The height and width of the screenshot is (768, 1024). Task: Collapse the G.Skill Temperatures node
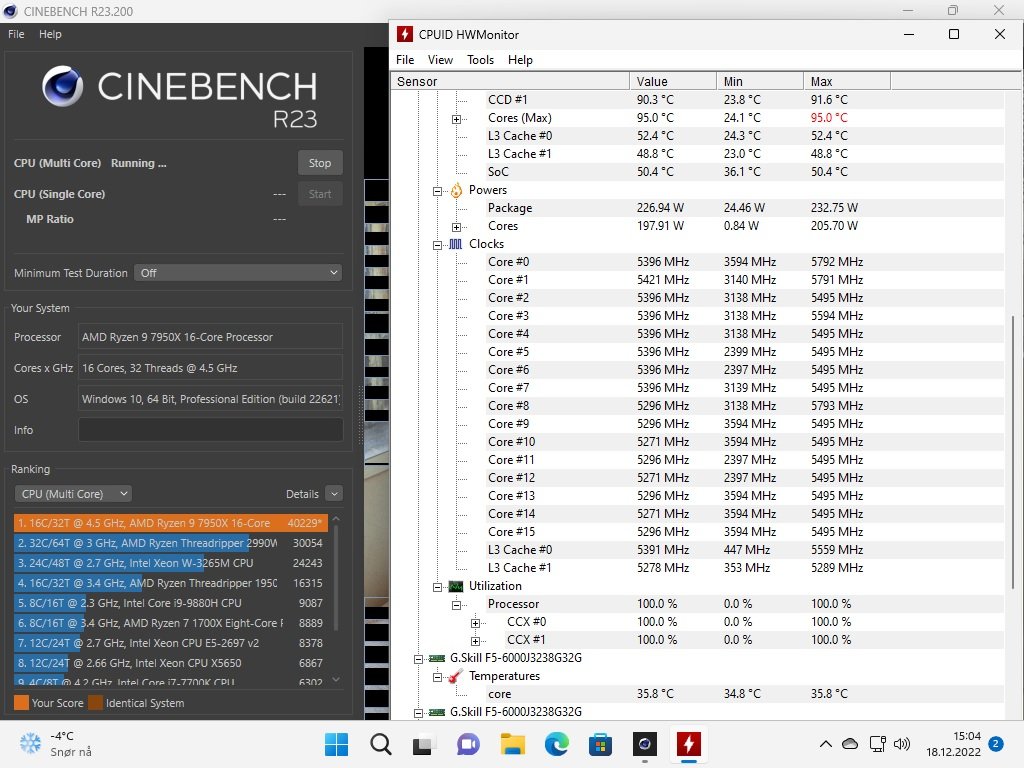click(x=438, y=677)
